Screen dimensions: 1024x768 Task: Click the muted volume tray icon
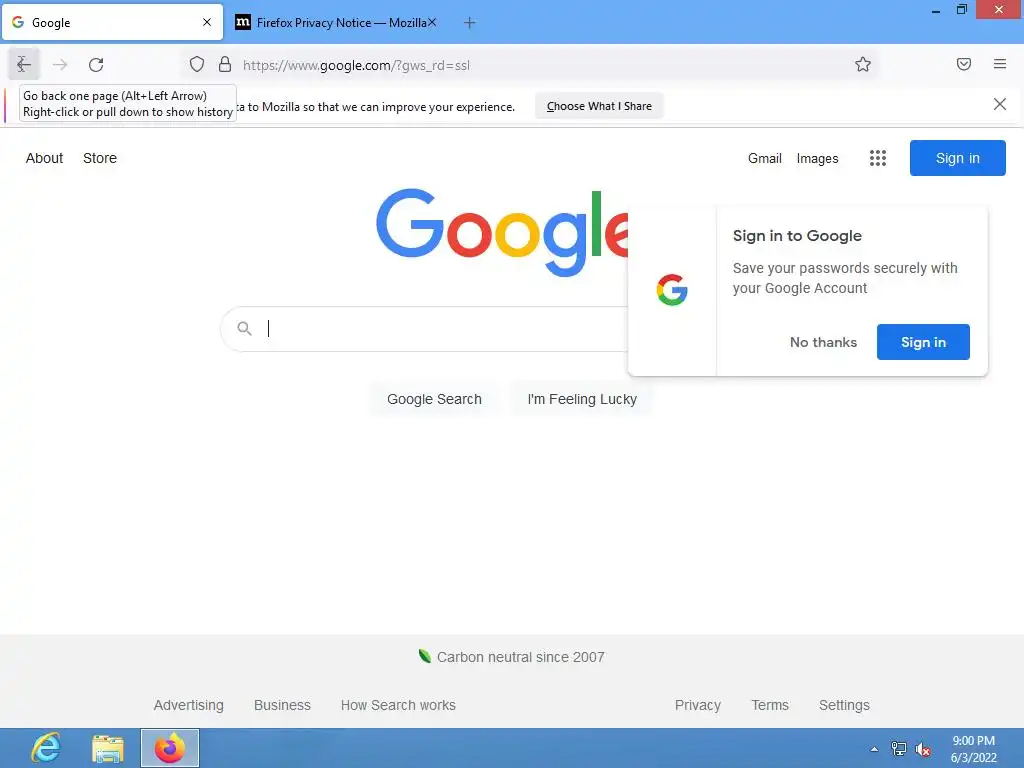pyautogui.click(x=923, y=750)
